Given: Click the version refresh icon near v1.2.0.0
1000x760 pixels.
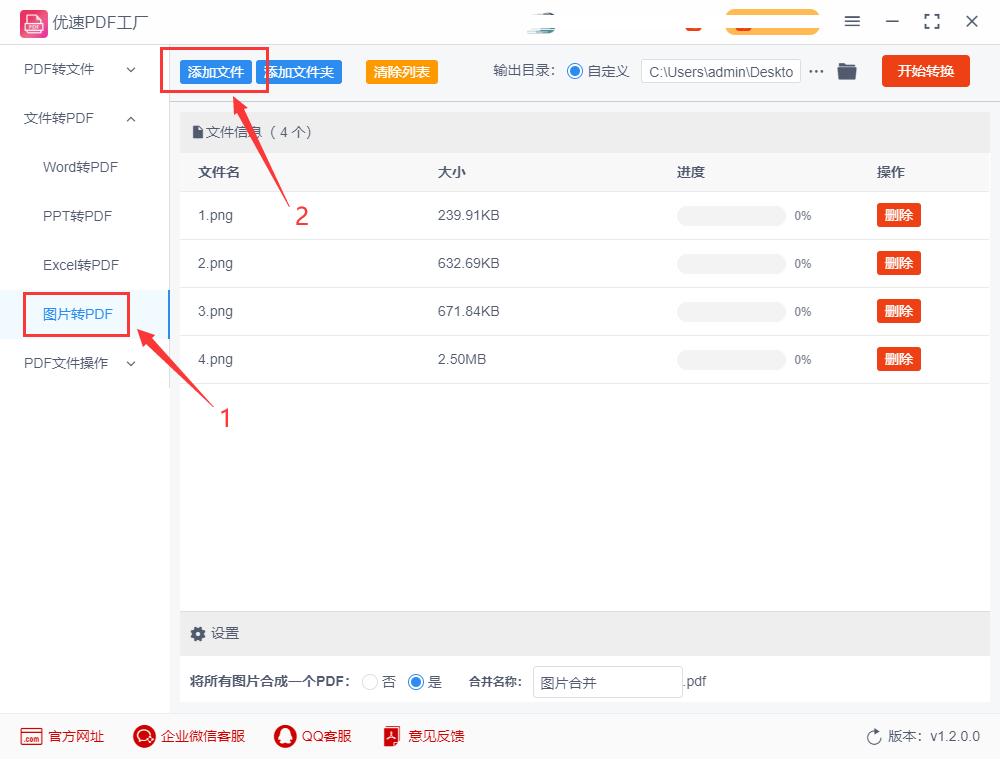Looking at the screenshot, I should click(871, 736).
